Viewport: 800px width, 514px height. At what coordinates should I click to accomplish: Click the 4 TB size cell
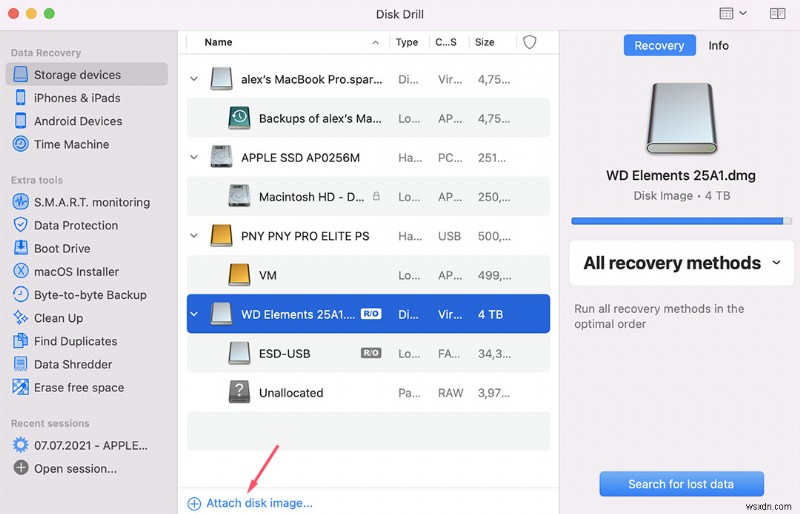490,314
